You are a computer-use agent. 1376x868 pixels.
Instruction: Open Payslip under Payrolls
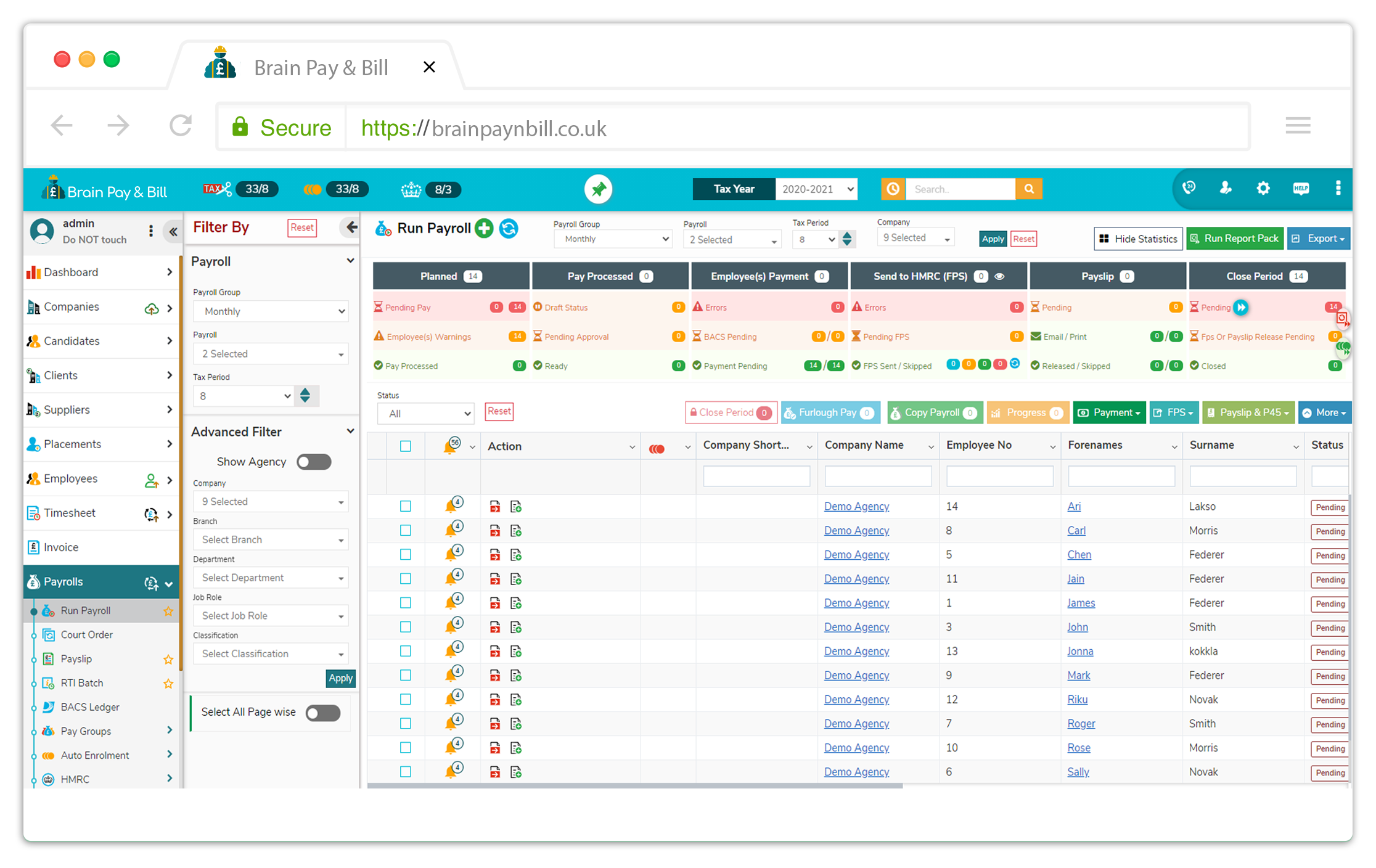tap(76, 659)
